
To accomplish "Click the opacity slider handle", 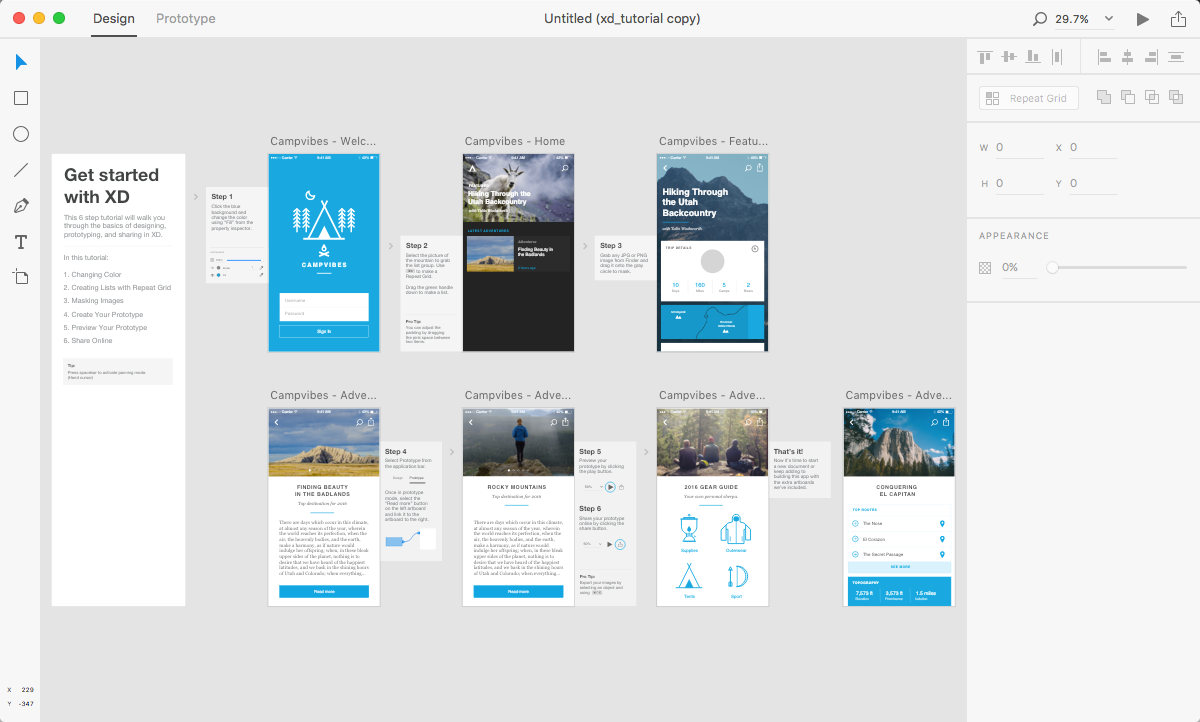I will [x=1052, y=268].
